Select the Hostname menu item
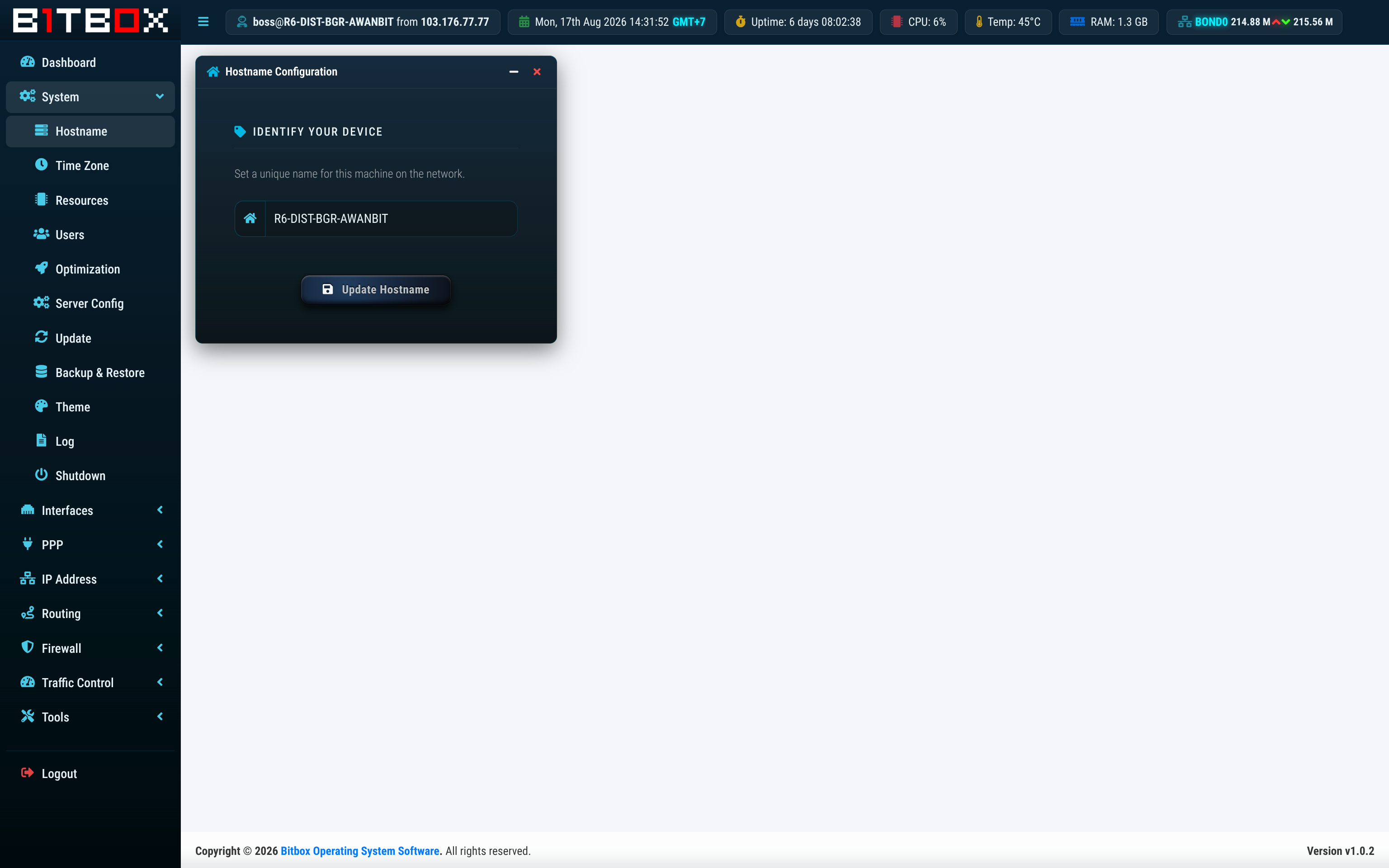This screenshot has height=868, width=1389. (90, 132)
